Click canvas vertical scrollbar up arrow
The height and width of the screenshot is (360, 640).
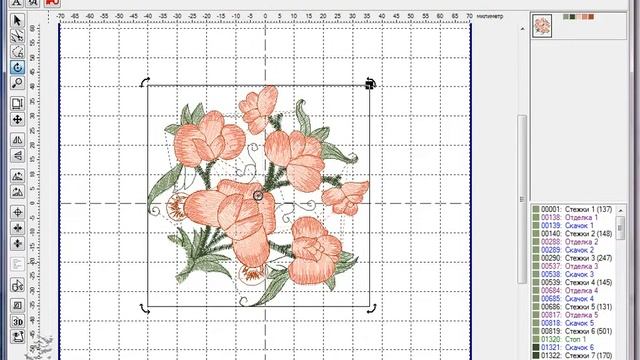522,29
